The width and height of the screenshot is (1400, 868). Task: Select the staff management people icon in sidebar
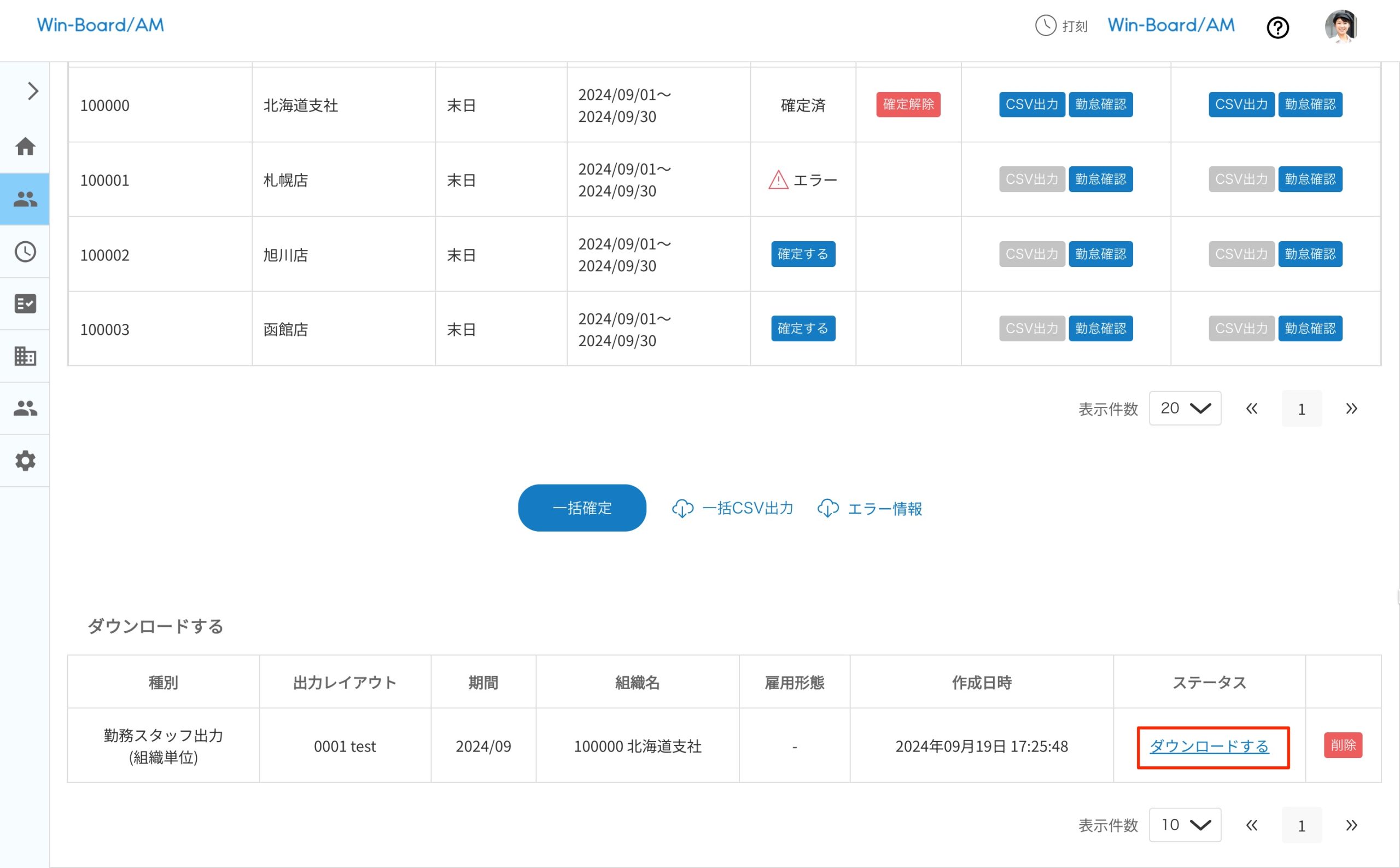point(25,198)
